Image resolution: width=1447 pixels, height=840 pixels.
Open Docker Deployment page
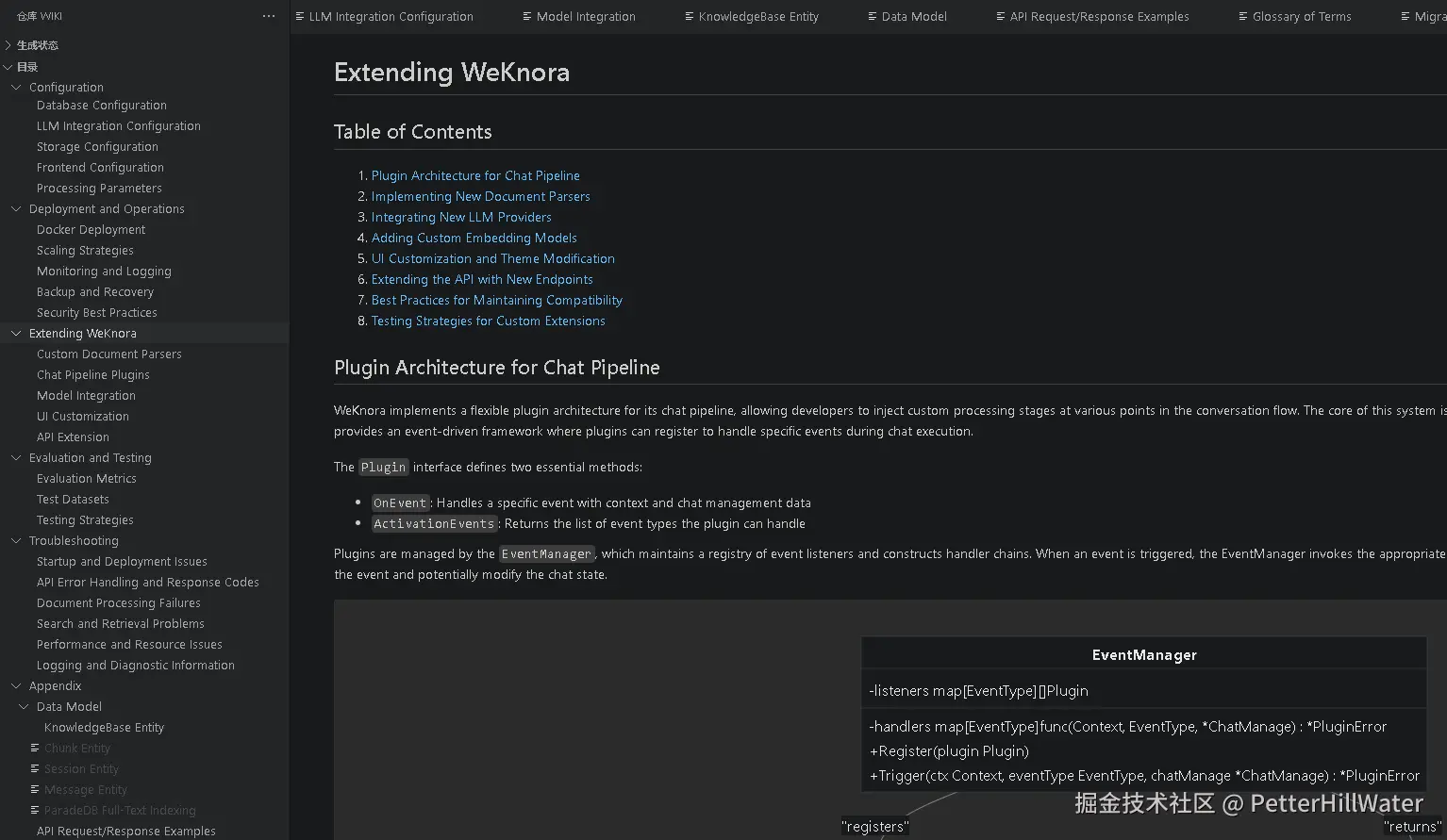tap(91, 230)
